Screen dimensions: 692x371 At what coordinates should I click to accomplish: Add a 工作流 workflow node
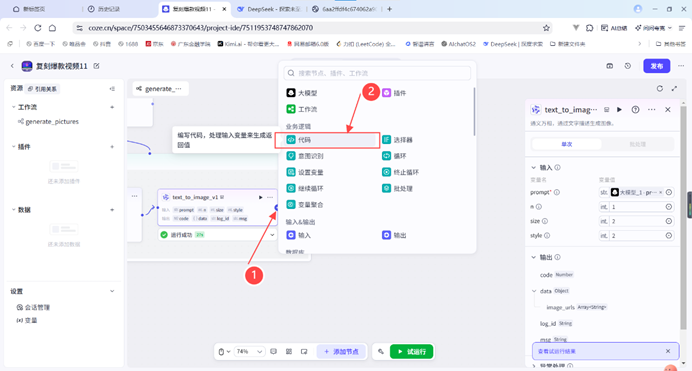click(x=301, y=109)
